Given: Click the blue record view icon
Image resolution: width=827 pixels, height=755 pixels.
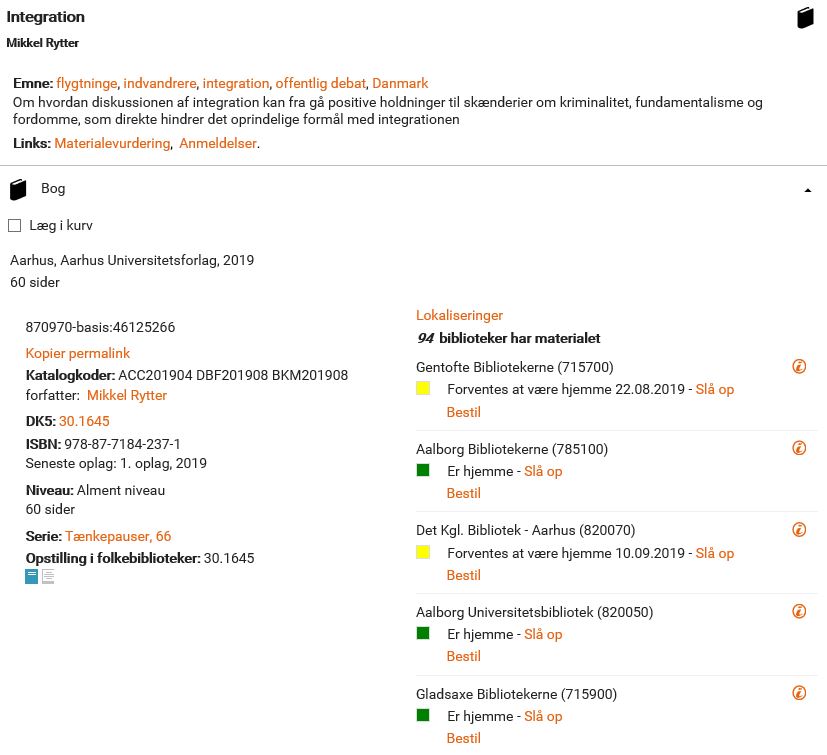Looking at the screenshot, I should (x=32, y=577).
